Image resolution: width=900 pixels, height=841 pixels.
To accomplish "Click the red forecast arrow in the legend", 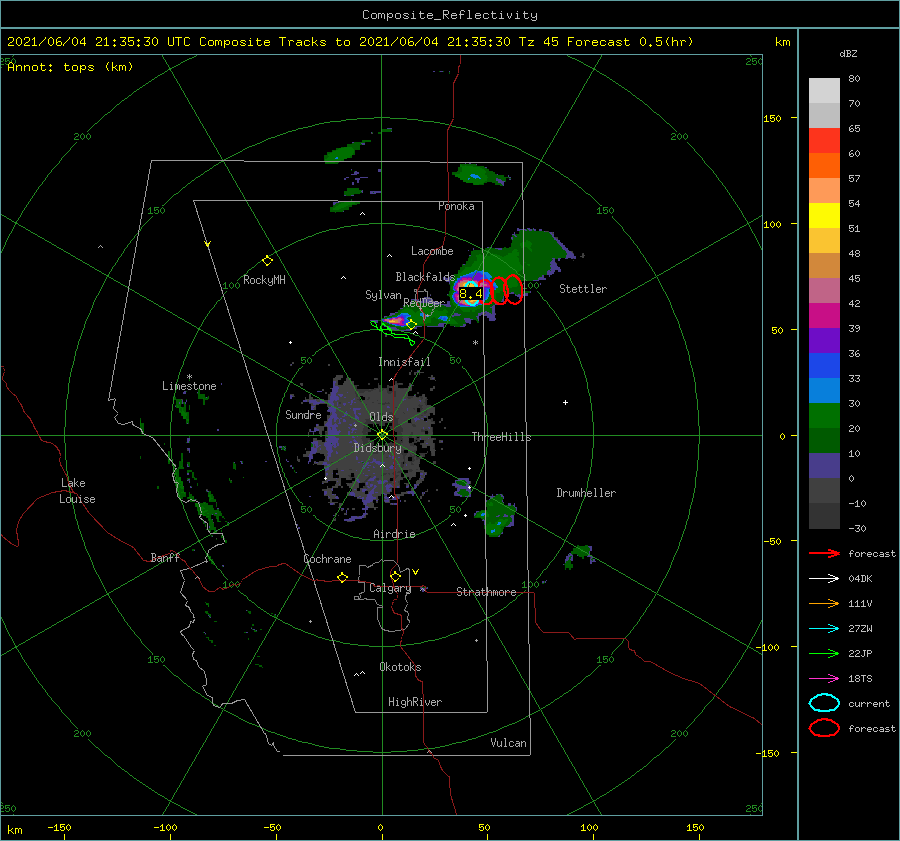I will [x=824, y=553].
